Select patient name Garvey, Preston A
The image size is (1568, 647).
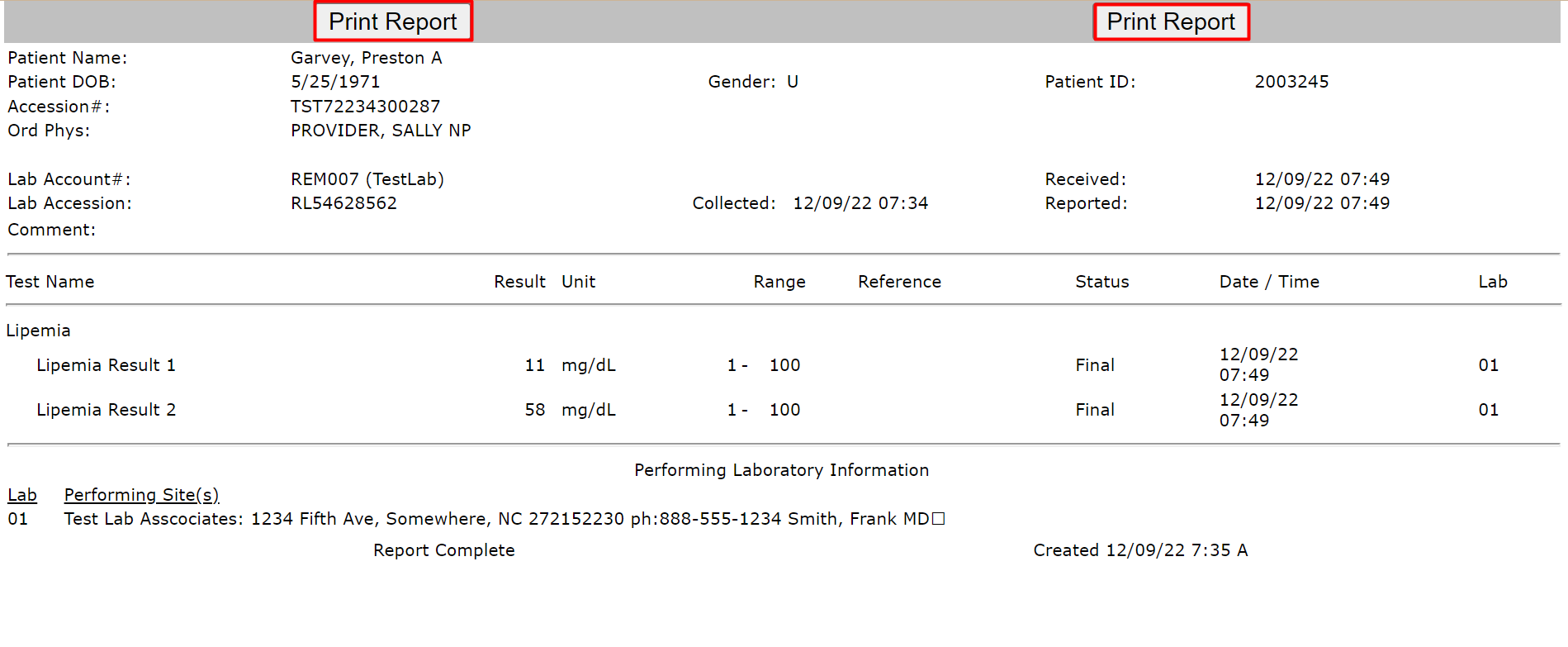coord(367,58)
